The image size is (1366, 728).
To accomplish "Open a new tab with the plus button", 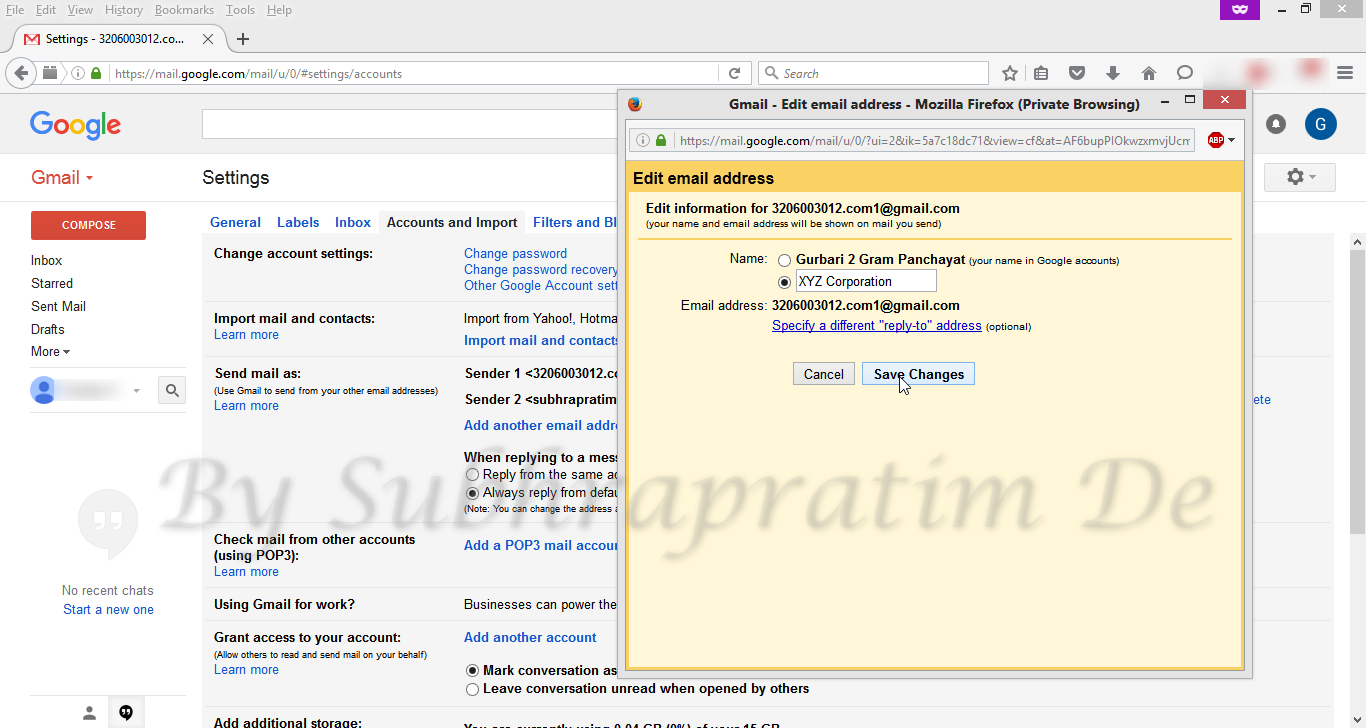I will 243,39.
